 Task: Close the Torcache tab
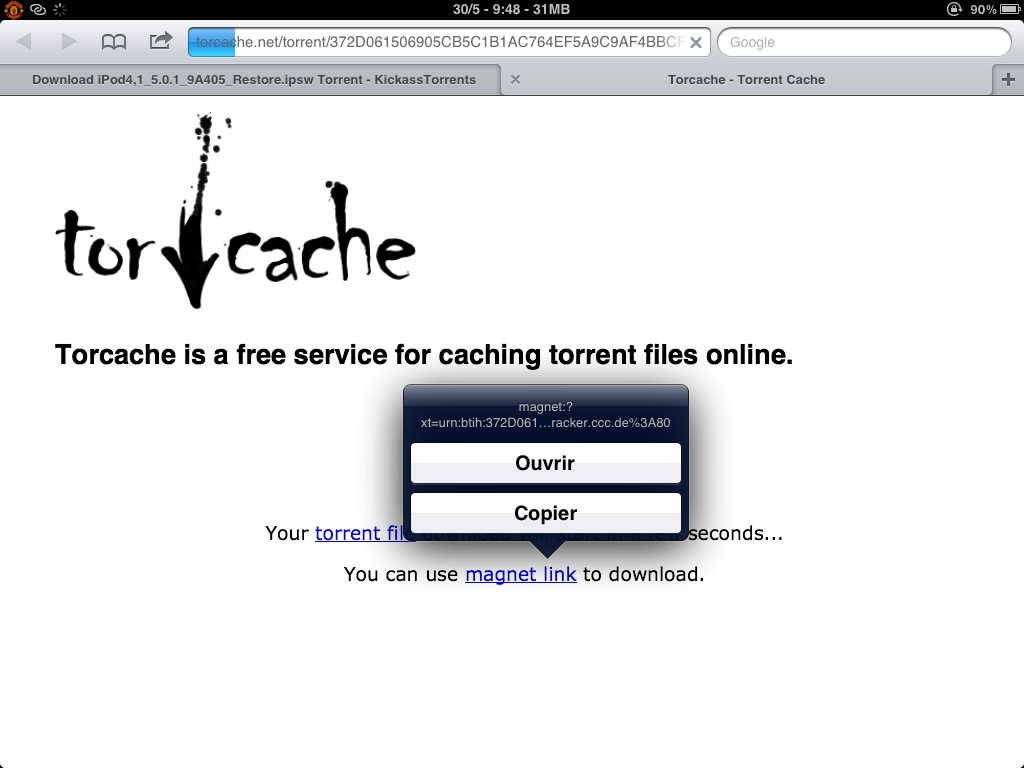[x=515, y=80]
